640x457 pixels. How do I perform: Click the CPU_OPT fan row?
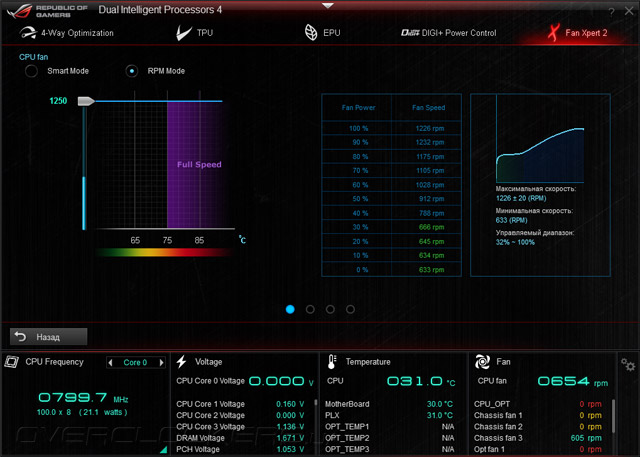(x=538, y=404)
